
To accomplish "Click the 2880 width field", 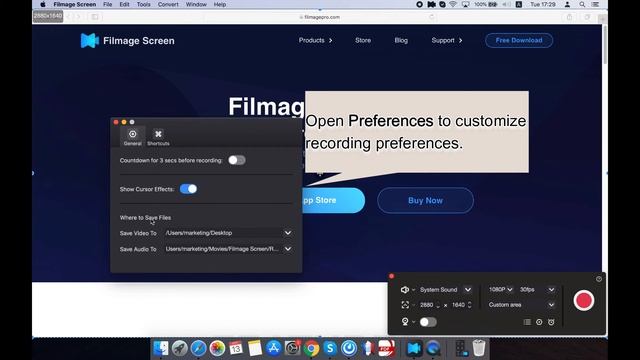I will [x=427, y=305].
